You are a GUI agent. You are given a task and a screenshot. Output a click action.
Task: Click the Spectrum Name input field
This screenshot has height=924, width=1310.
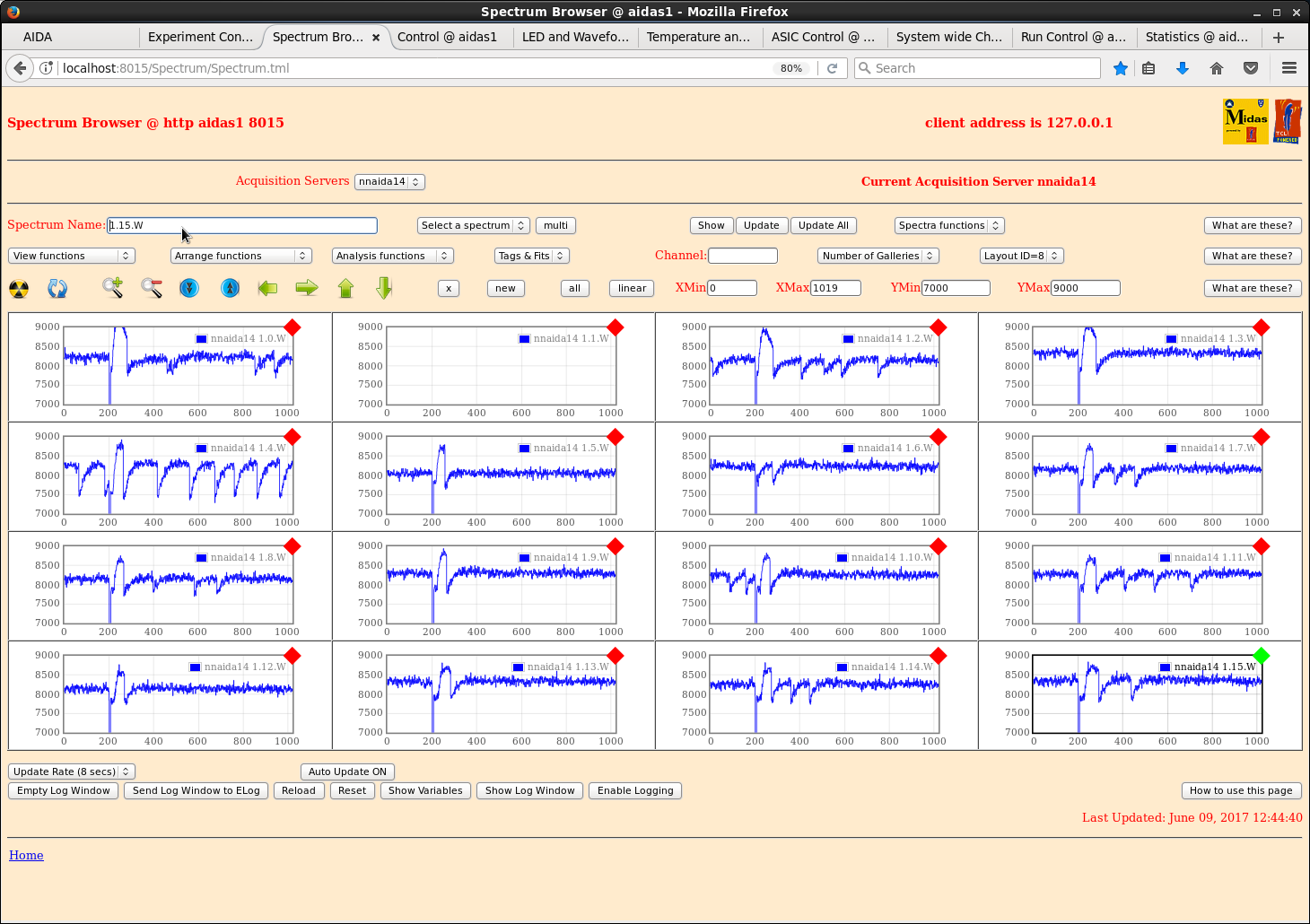coord(242,225)
